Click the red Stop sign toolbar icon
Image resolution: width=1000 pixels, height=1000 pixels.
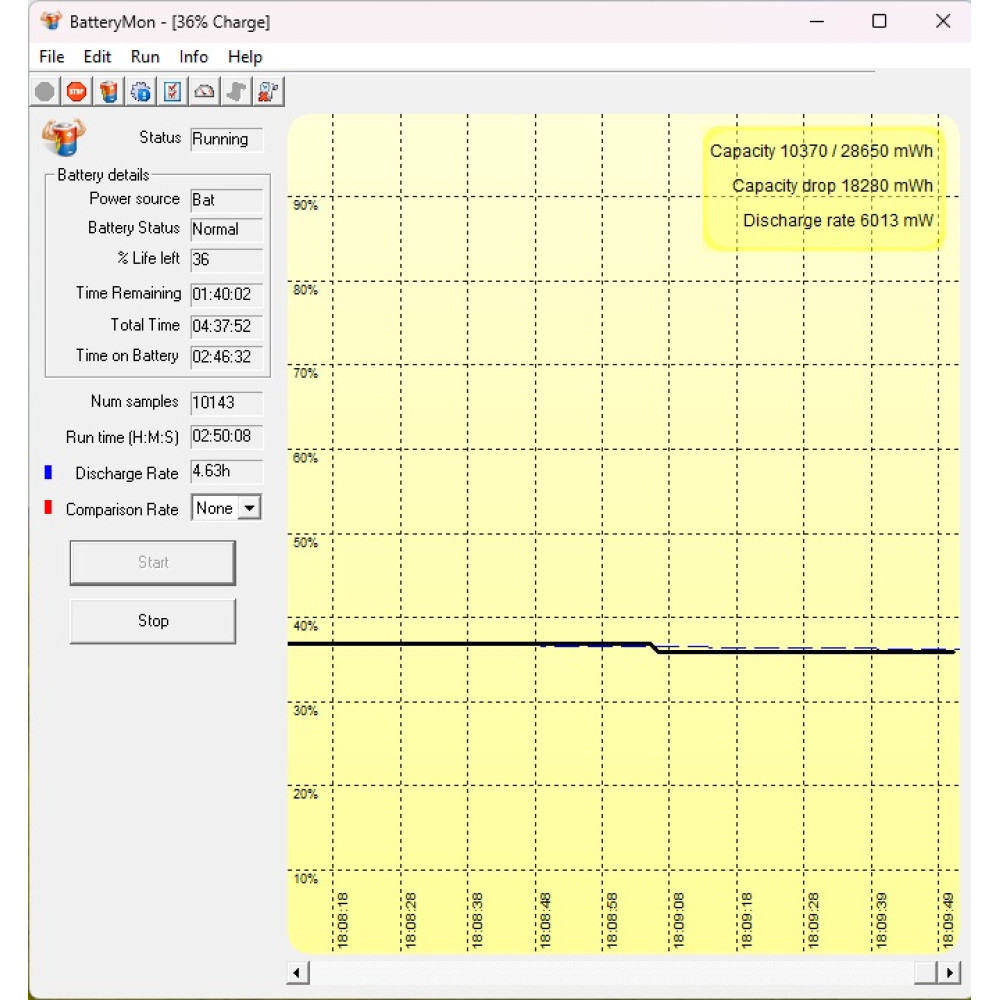pos(77,92)
